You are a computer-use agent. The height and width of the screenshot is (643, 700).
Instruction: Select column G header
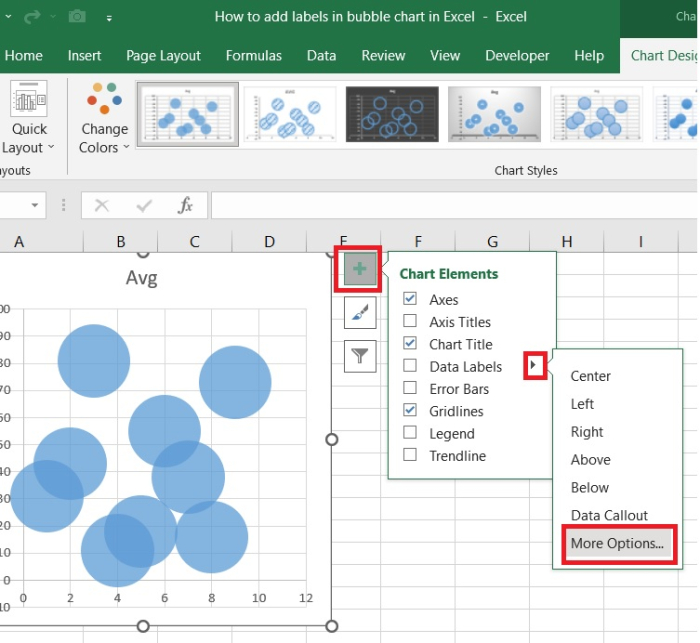pyautogui.click(x=492, y=242)
